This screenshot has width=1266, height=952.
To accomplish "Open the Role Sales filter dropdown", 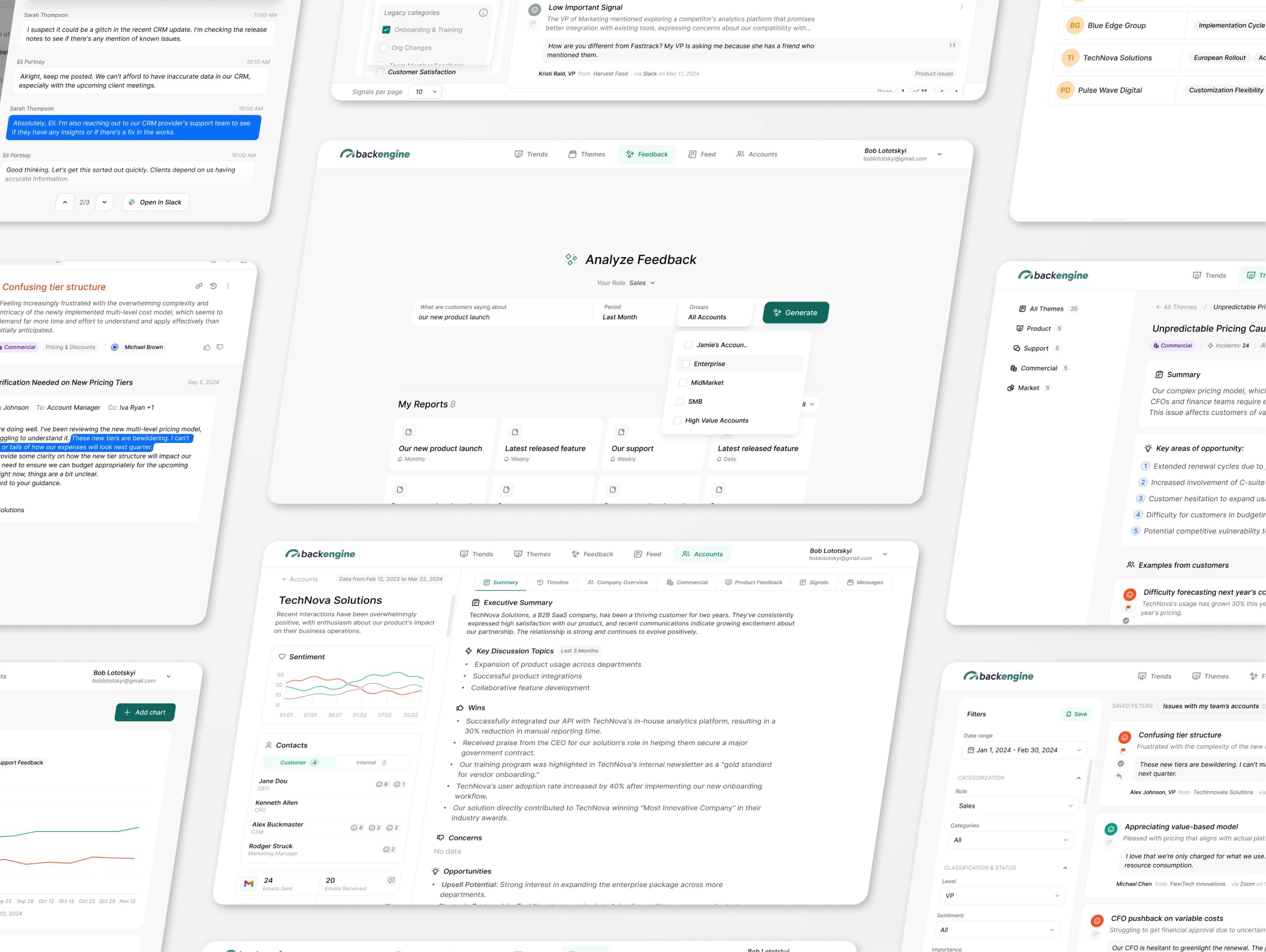I will [1015, 805].
